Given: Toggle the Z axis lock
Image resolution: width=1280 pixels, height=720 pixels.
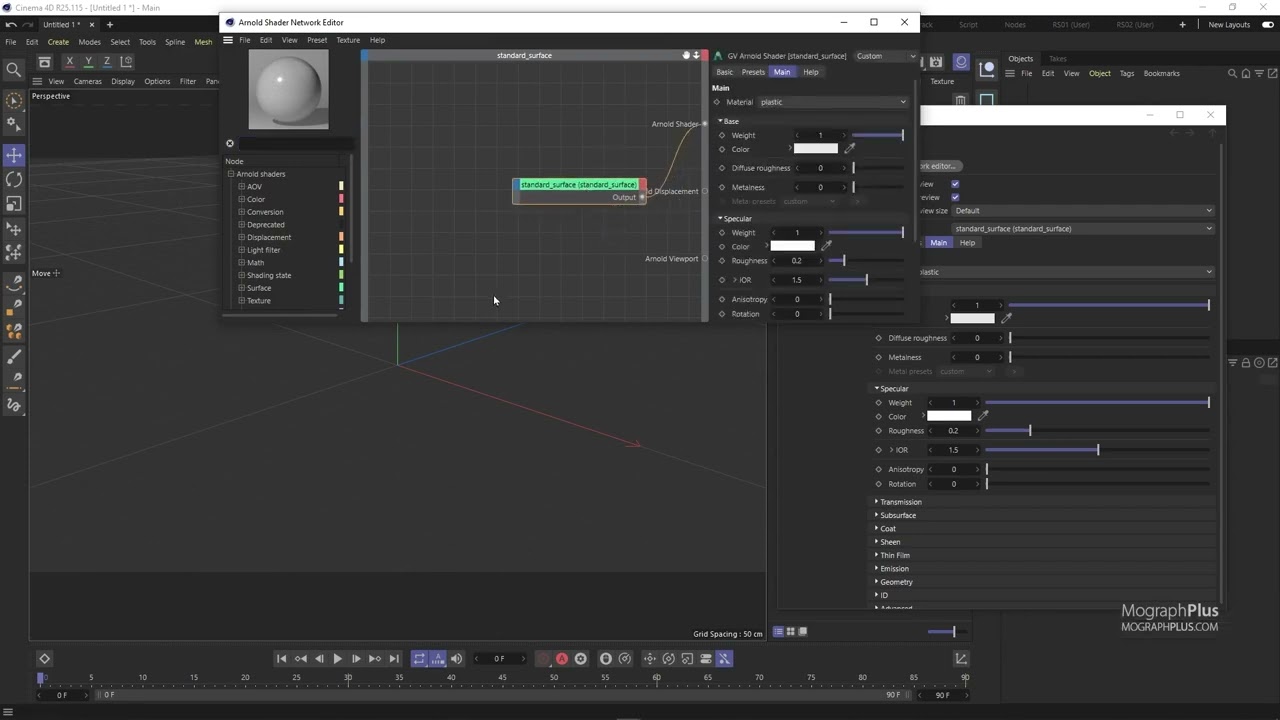Looking at the screenshot, I should [x=107, y=62].
